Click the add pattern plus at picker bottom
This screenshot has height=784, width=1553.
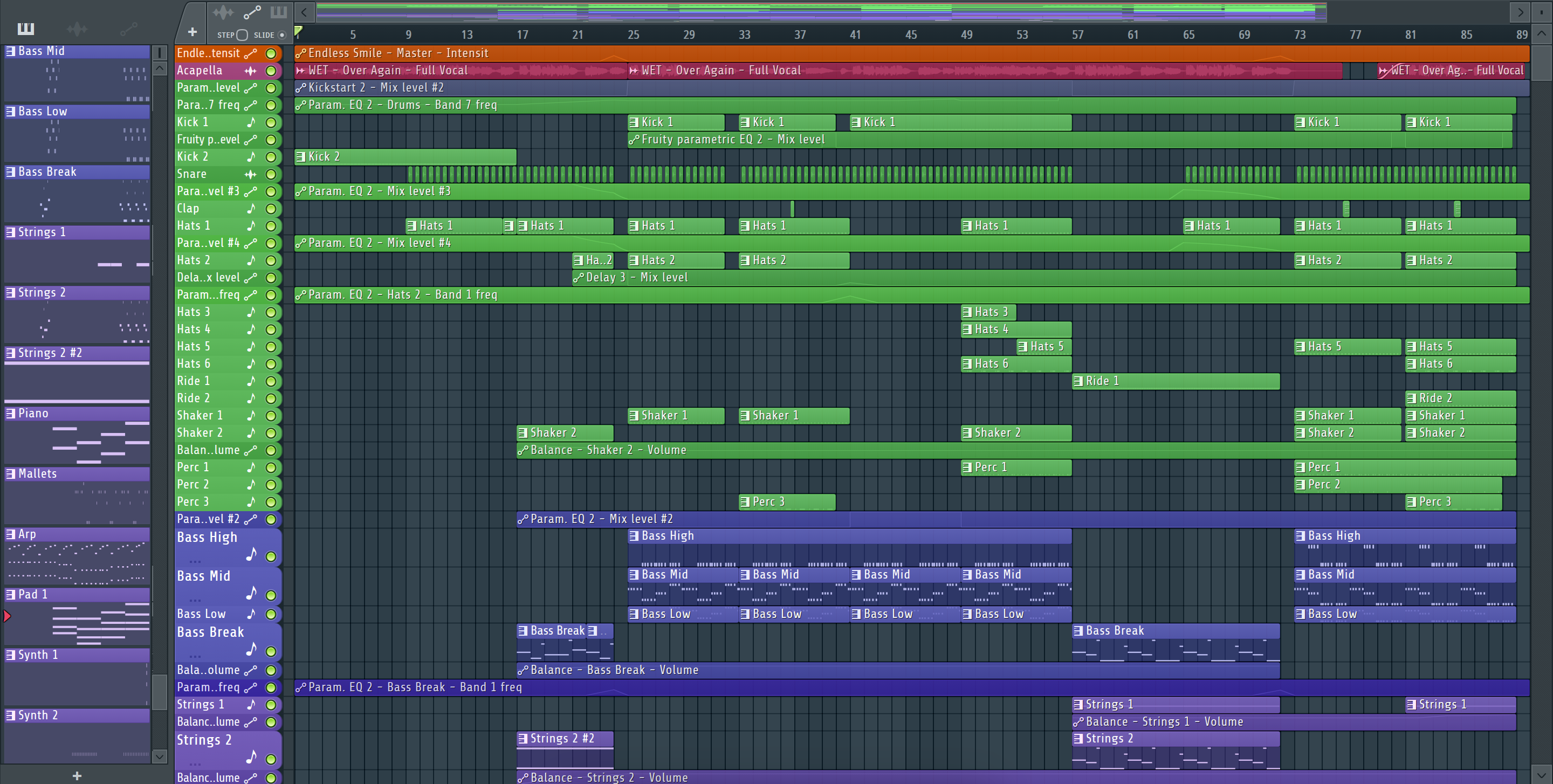tap(77, 775)
